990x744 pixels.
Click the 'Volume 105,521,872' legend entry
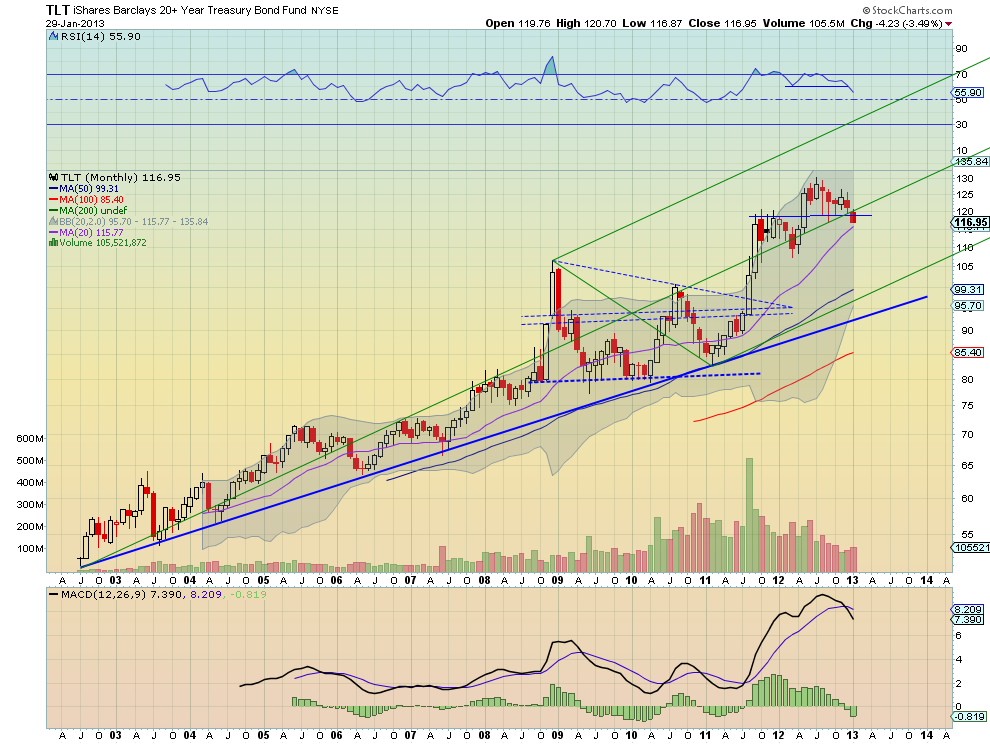pyautogui.click(x=103, y=243)
